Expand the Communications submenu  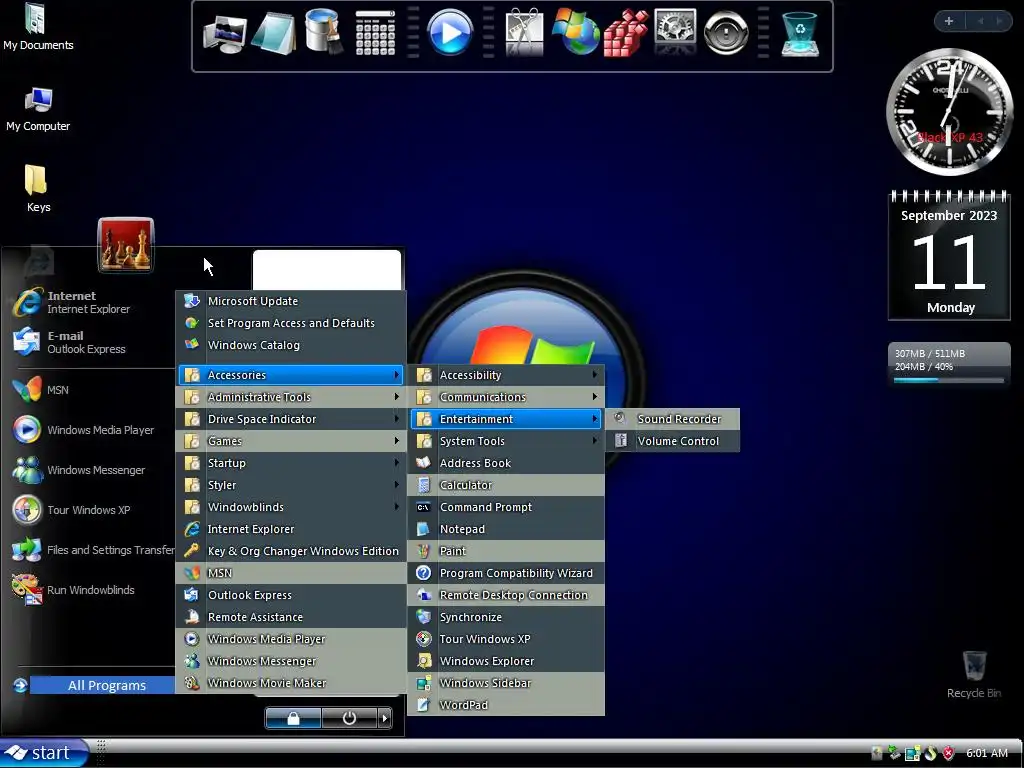(506, 397)
